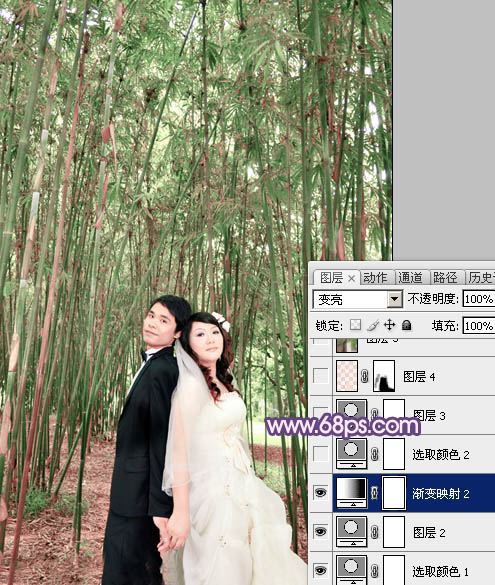495x585 pixels.
Task: Close the 图层 panel tab
Action: coord(351,278)
